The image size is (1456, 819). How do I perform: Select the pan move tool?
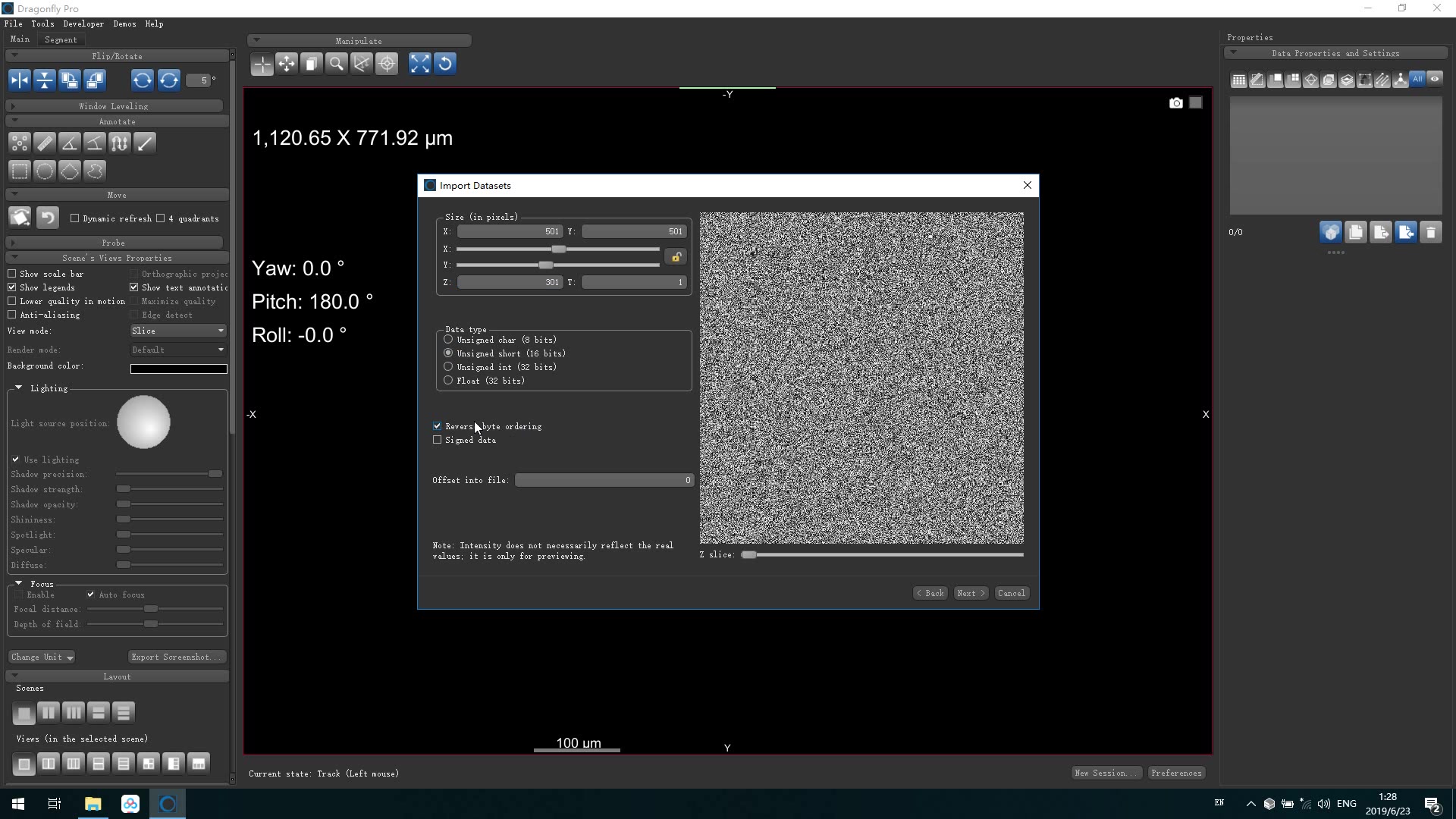[x=287, y=64]
